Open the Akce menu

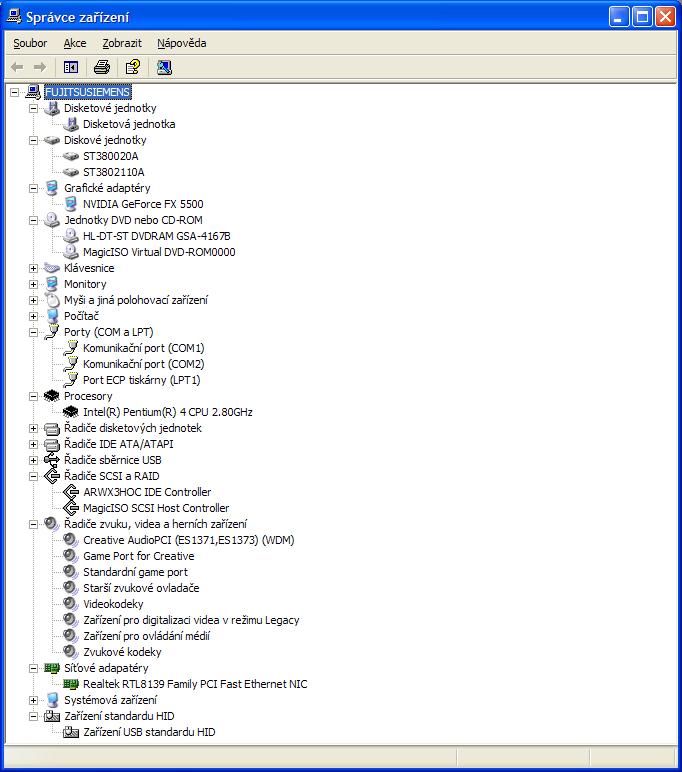75,43
